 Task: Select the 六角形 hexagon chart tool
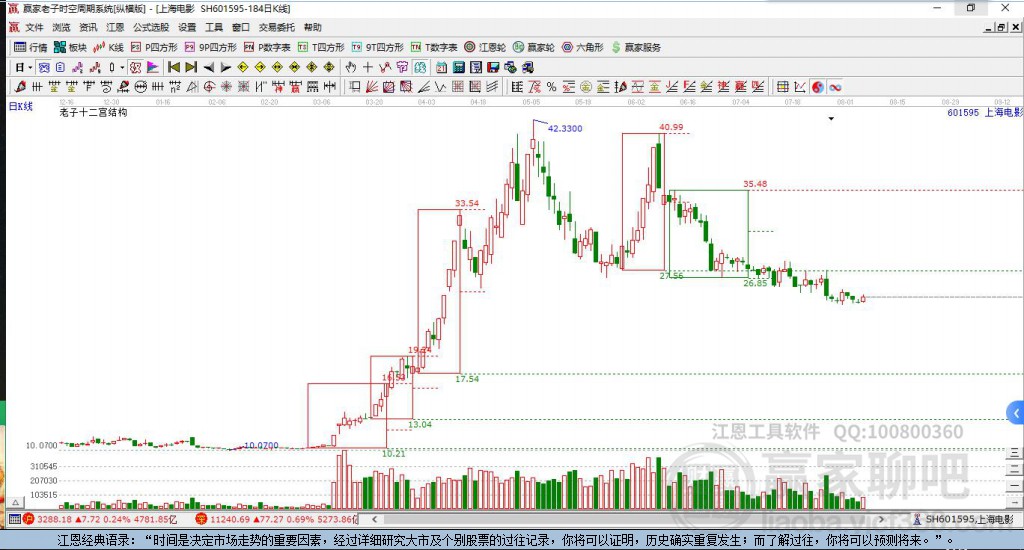(x=583, y=47)
